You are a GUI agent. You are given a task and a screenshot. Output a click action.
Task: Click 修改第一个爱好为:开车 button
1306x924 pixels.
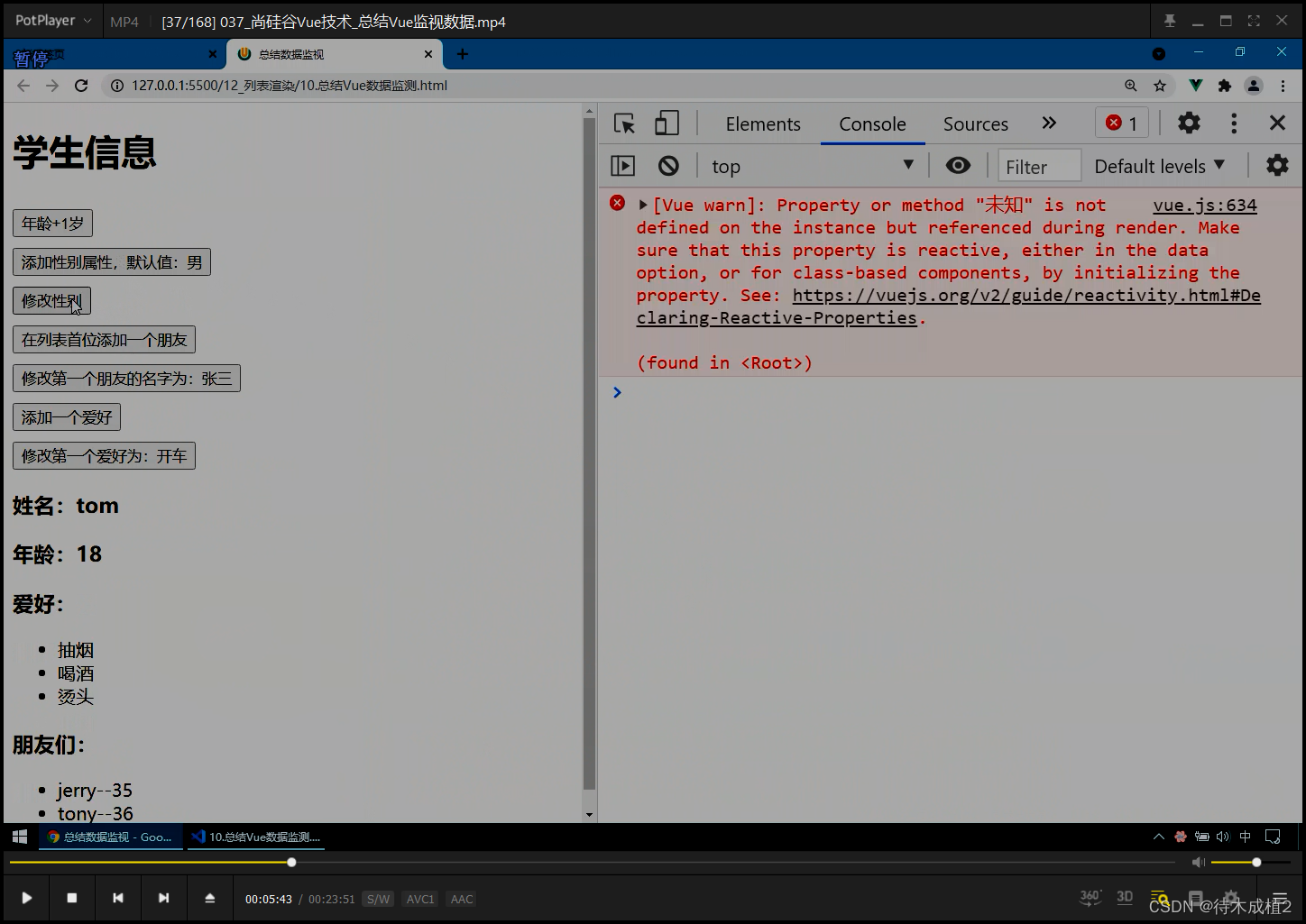(x=104, y=456)
